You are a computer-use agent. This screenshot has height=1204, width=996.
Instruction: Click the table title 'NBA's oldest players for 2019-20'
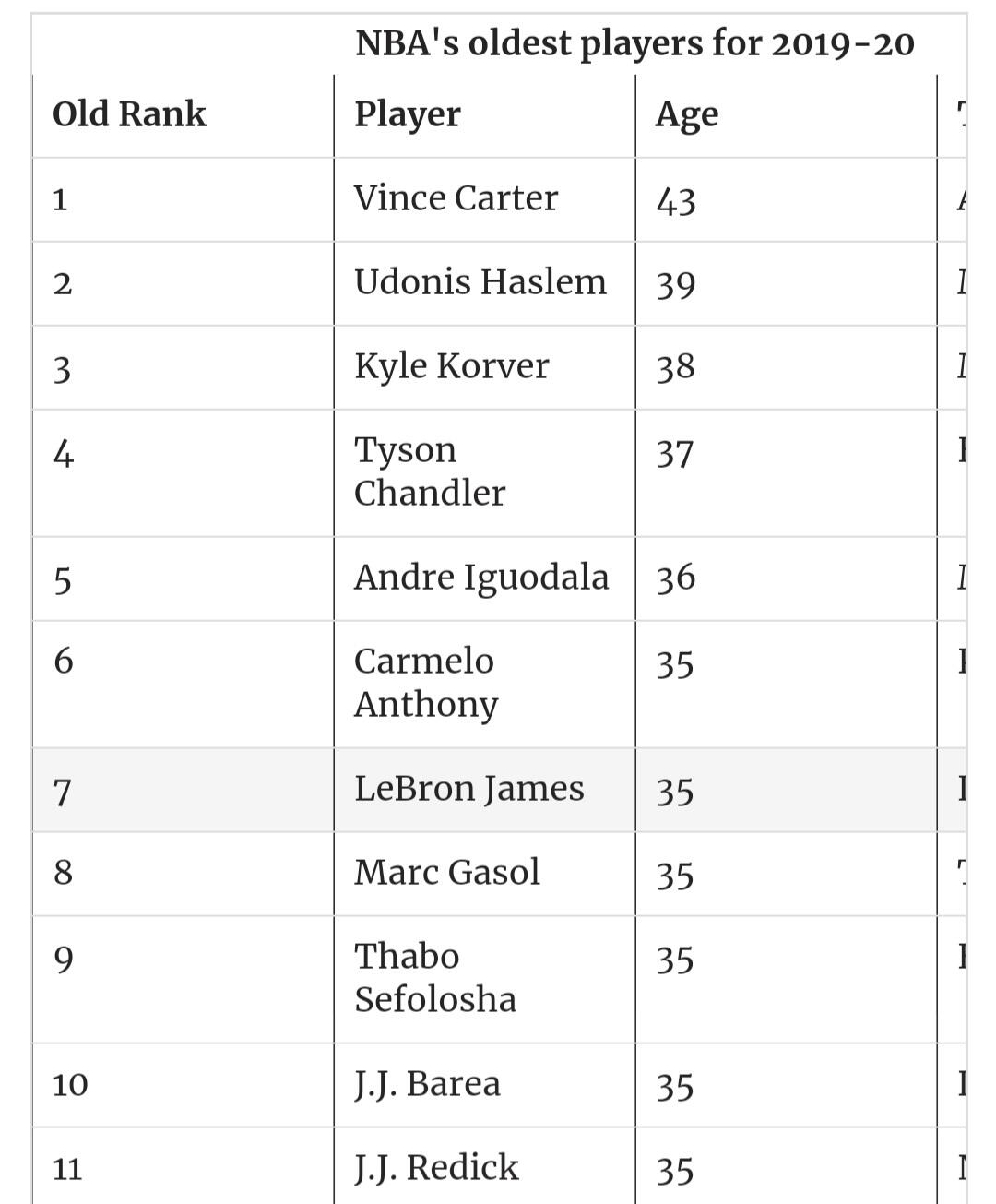pos(634,44)
